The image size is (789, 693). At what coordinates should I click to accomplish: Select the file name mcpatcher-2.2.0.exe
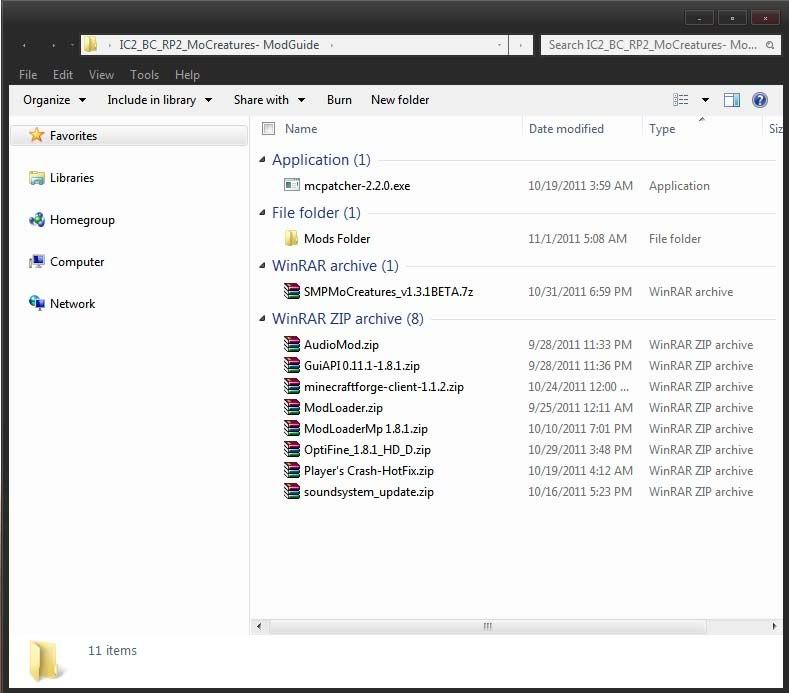coord(357,186)
